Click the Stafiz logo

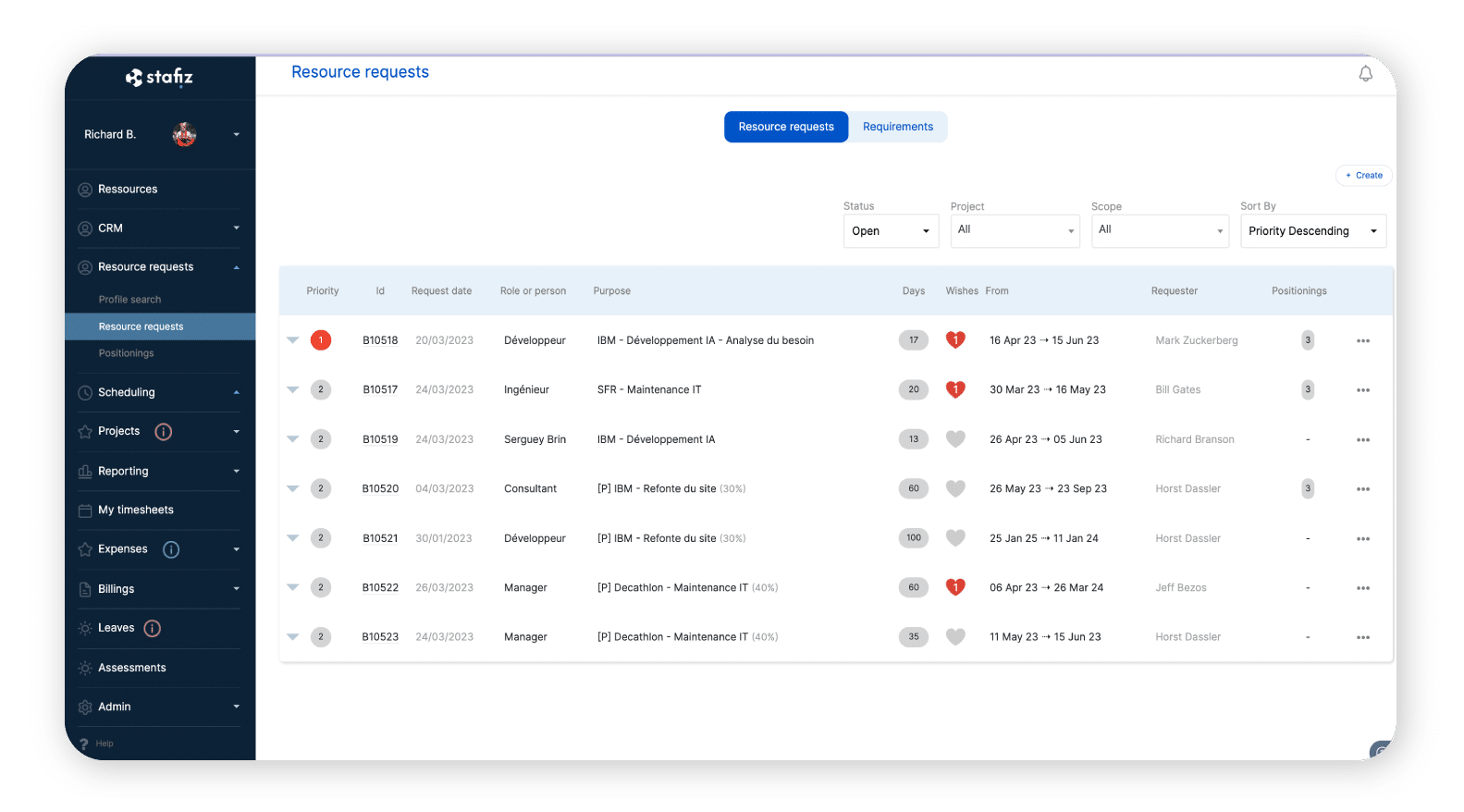159,78
